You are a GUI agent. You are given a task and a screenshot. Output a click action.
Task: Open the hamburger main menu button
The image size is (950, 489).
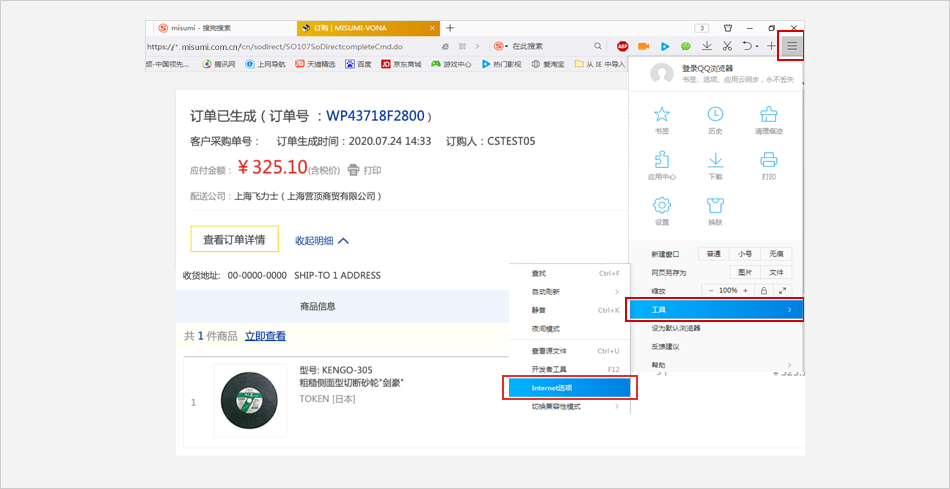791,46
